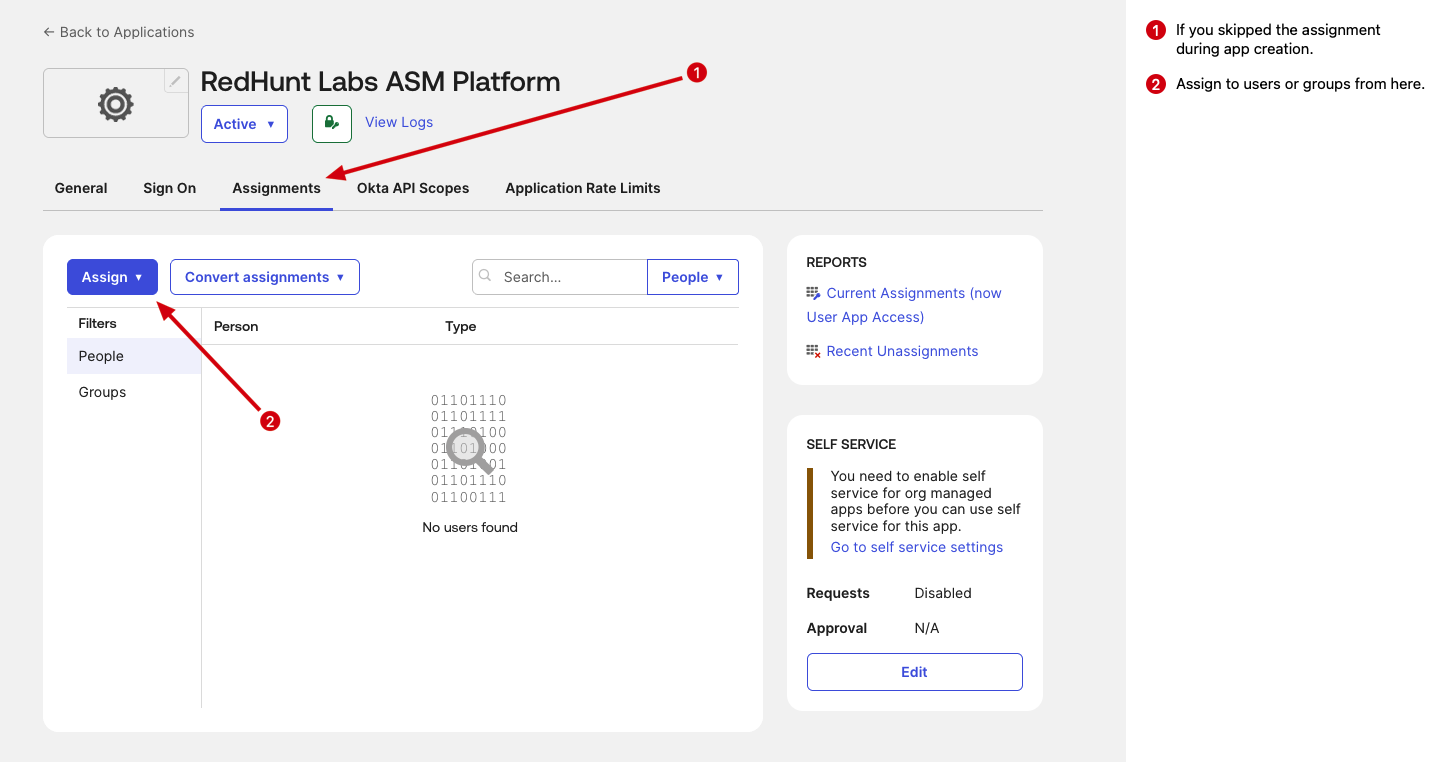1446x762 pixels.
Task: Select the Groups filter
Action: (x=102, y=392)
